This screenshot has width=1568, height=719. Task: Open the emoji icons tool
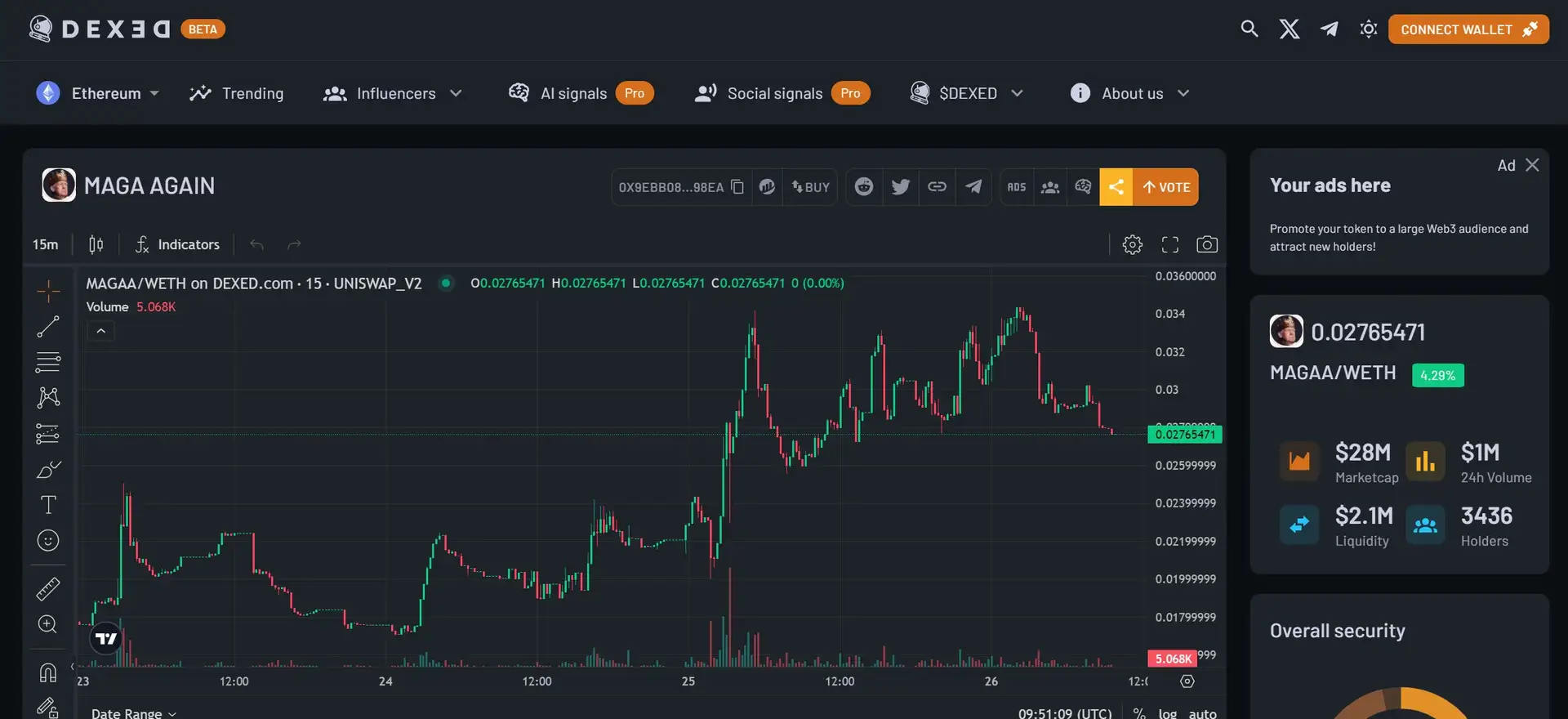tap(48, 541)
